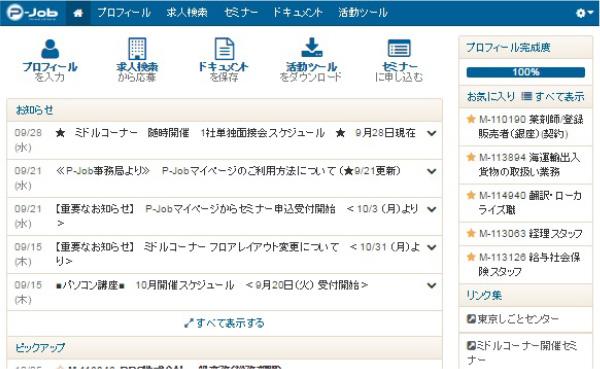This screenshot has height=369, width=600.
Task: Click the リンク集 panel header
Action: pos(525,295)
